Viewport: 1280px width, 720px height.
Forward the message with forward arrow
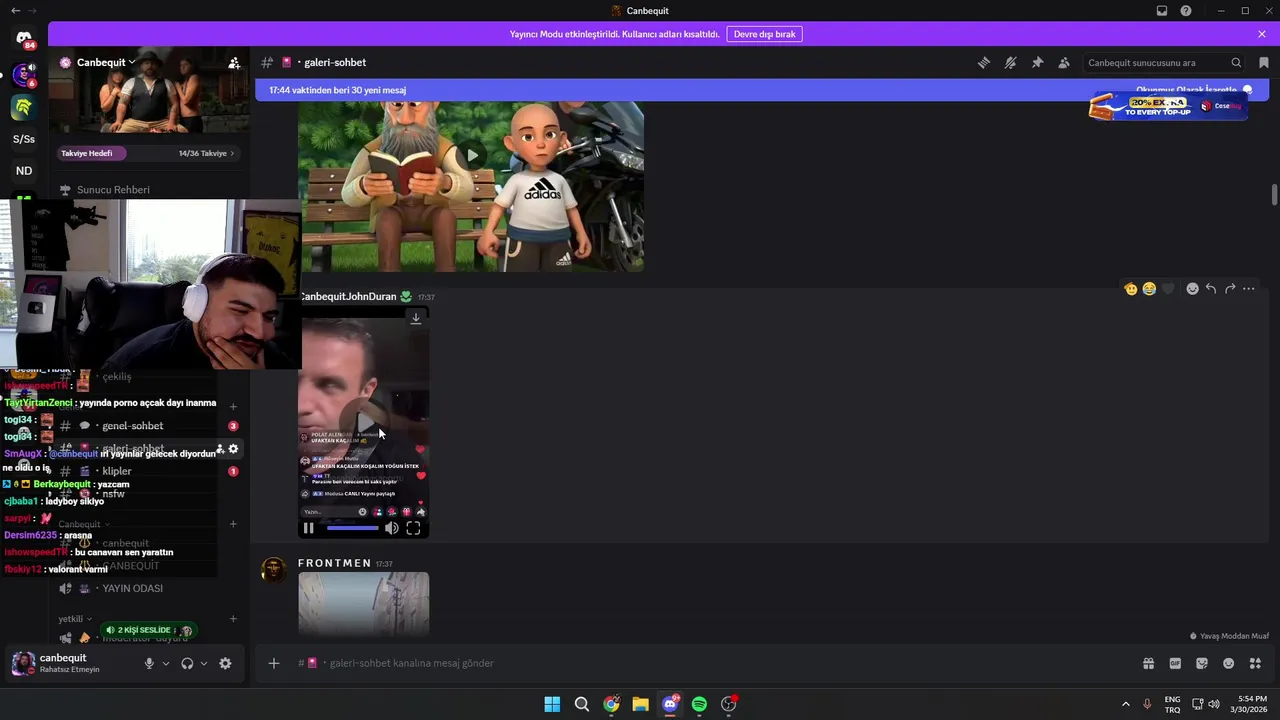pos(1230,289)
